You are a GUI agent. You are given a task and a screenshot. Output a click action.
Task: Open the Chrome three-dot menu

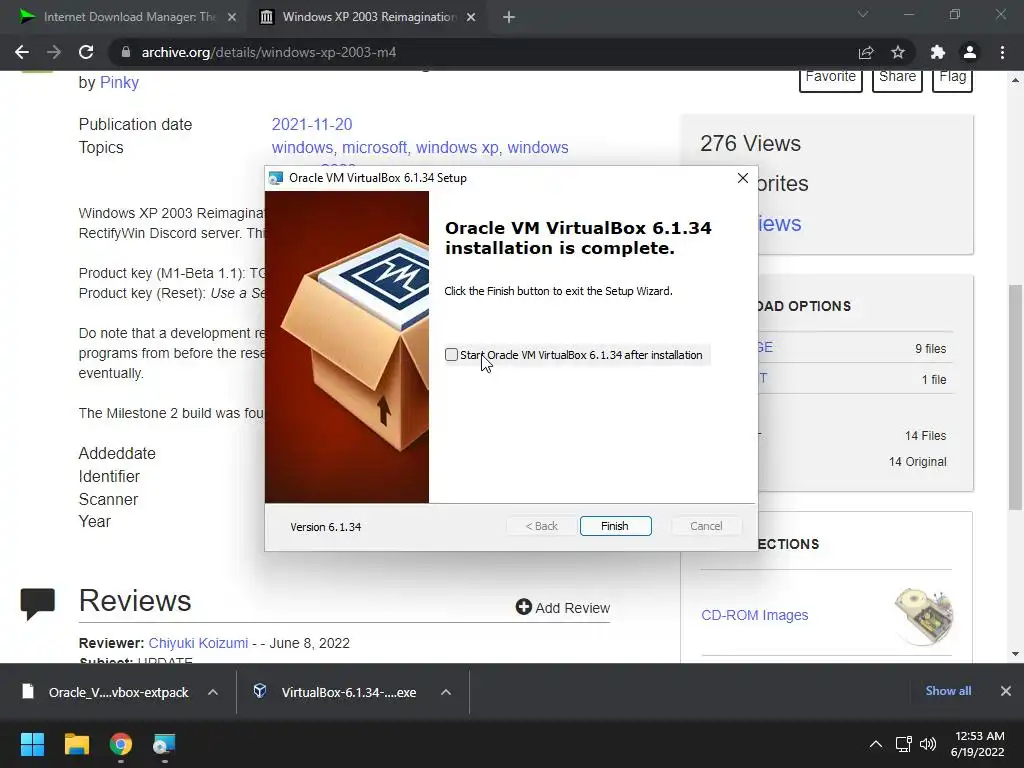pyautogui.click(x=1002, y=52)
